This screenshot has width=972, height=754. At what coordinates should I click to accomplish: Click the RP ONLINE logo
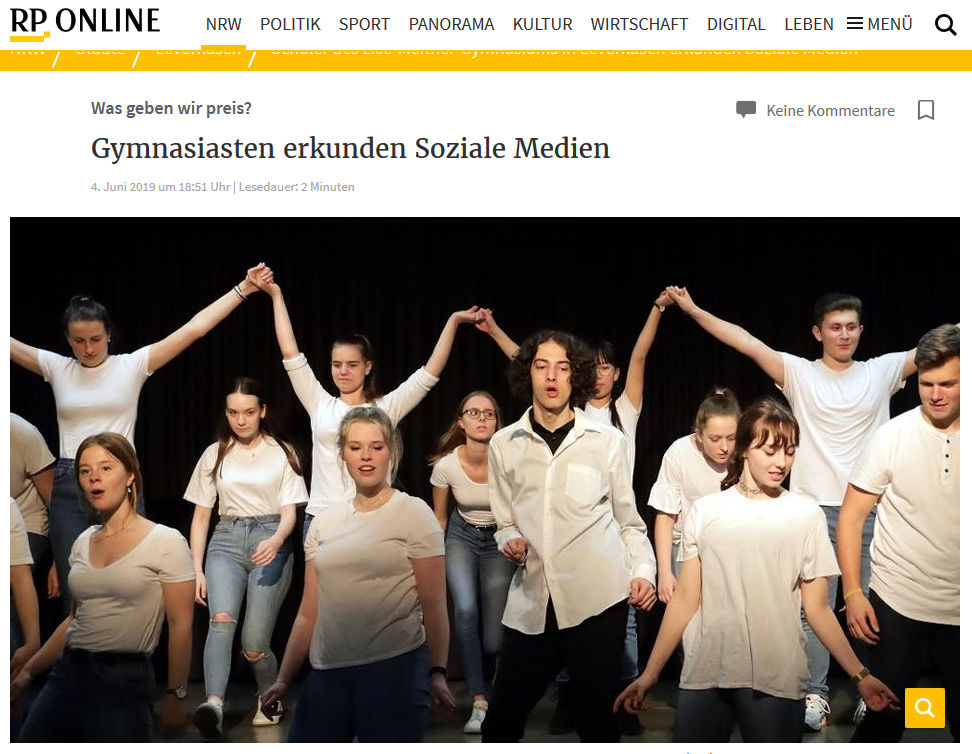86,22
